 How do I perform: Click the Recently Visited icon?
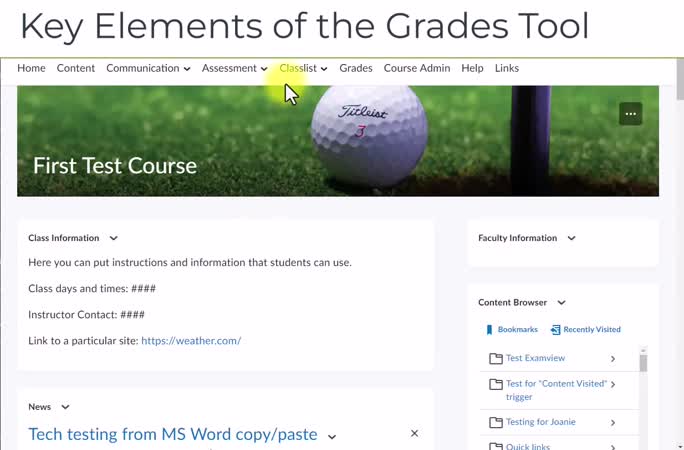[556, 329]
